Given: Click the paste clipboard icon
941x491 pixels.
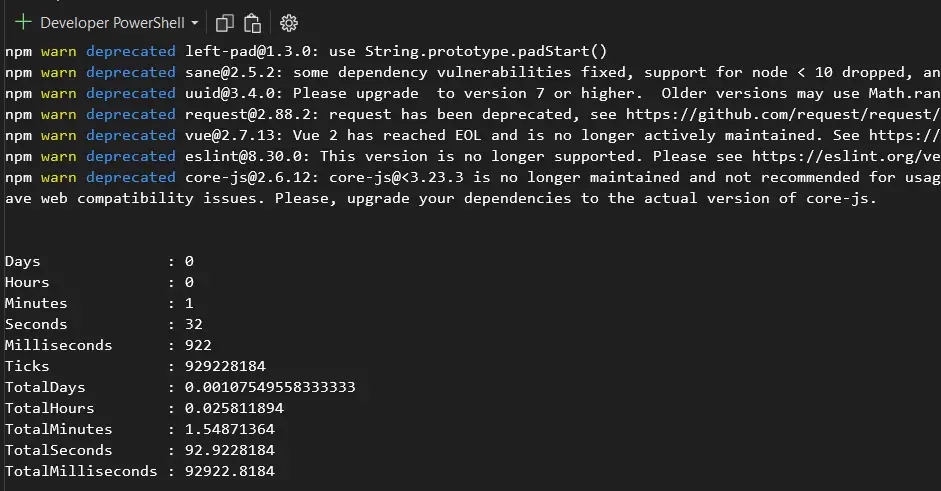Looking at the screenshot, I should [253, 22].
